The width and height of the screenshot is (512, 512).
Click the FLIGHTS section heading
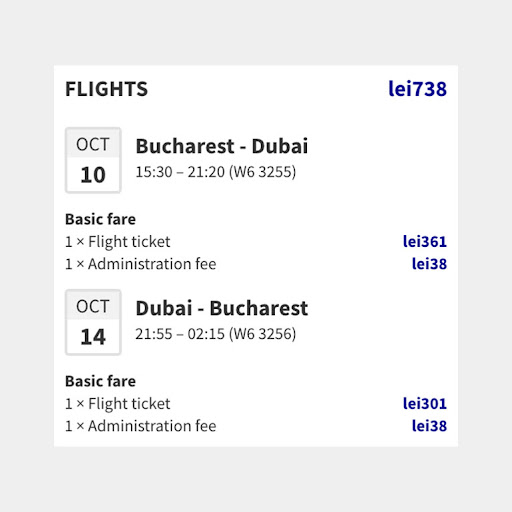[x=106, y=89]
